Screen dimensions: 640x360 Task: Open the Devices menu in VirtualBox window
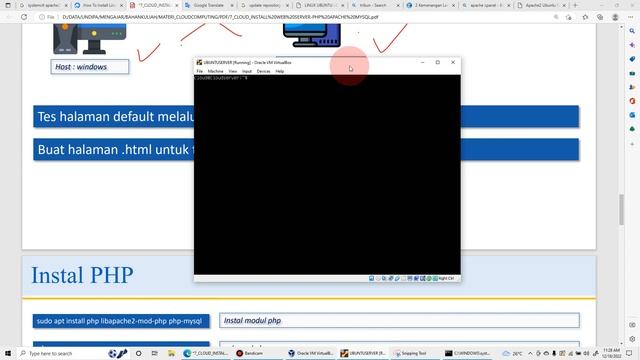pos(263,71)
